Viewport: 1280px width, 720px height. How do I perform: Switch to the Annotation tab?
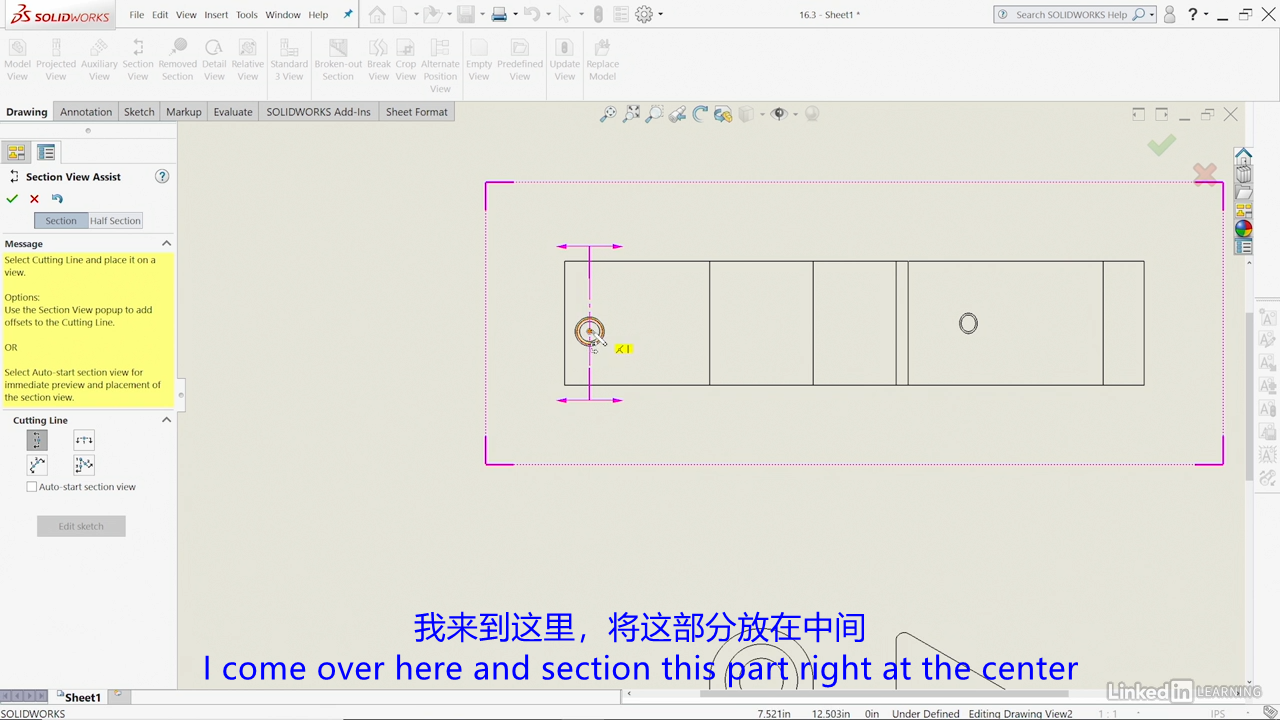pyautogui.click(x=86, y=112)
